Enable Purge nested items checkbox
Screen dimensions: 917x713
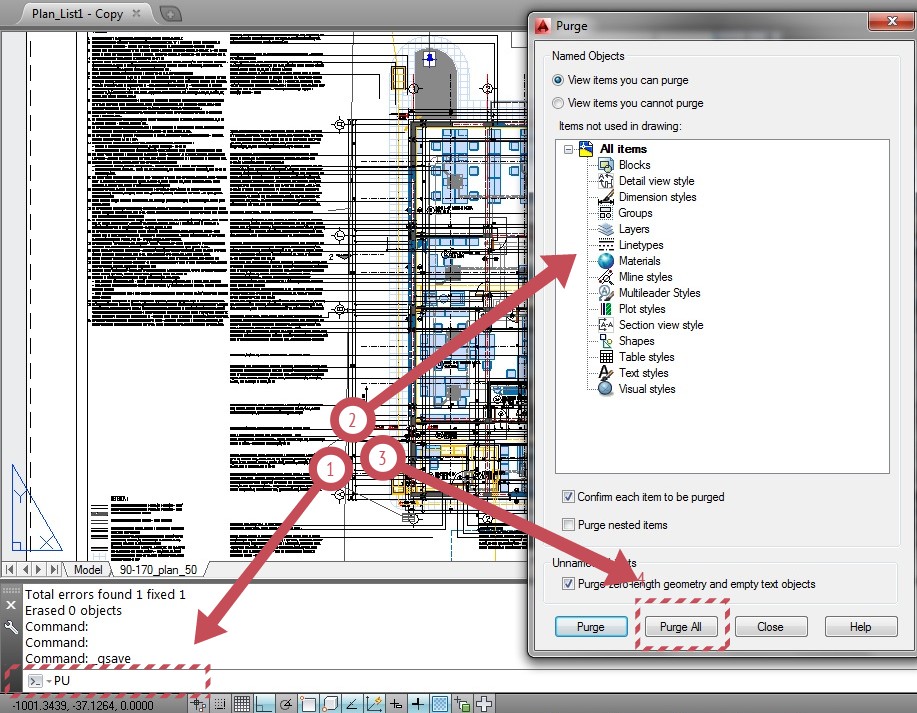[x=568, y=525]
